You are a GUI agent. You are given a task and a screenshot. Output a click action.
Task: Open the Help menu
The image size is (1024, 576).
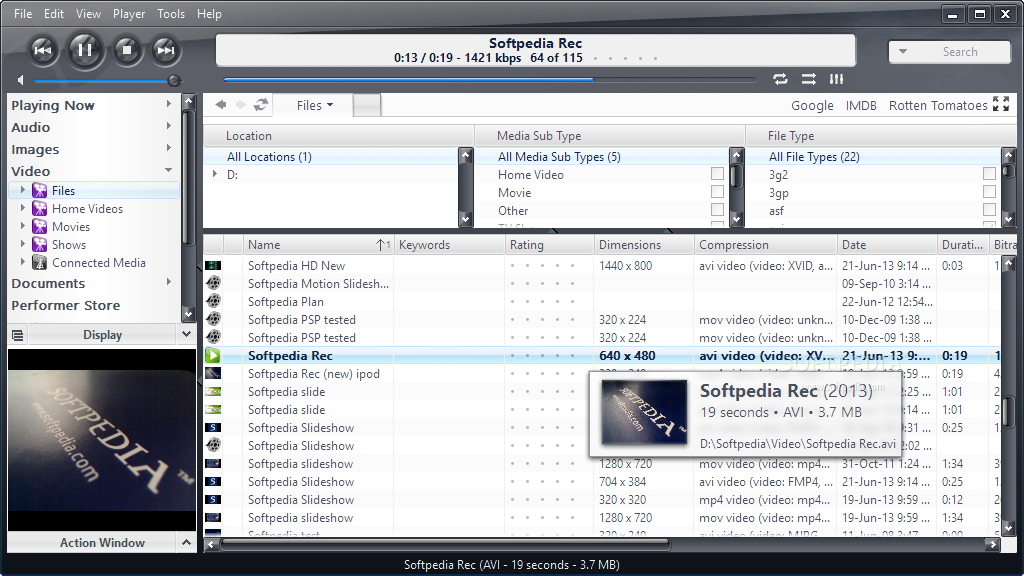(x=209, y=14)
